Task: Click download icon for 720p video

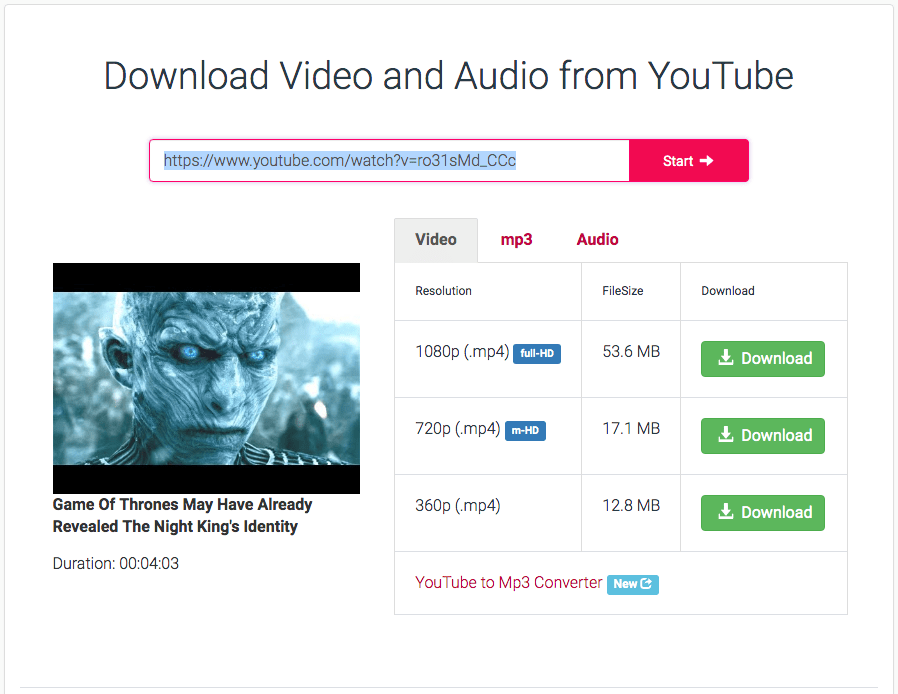Action: tap(727, 435)
